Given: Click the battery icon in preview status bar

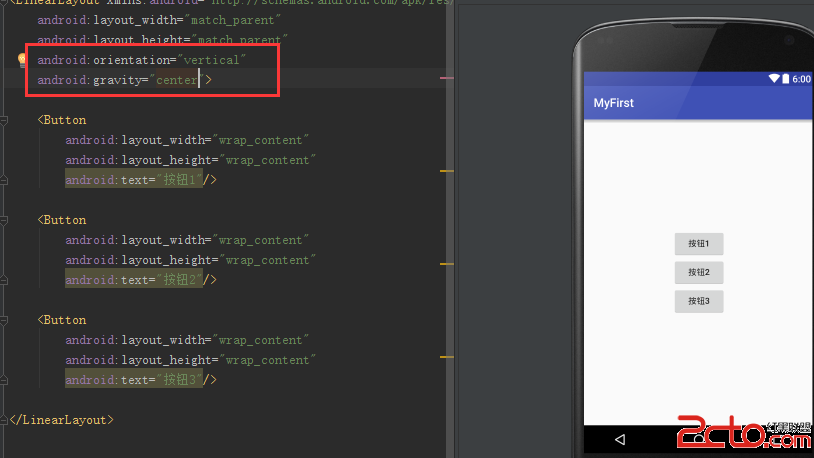Looking at the screenshot, I should pyautogui.click(x=785, y=78).
